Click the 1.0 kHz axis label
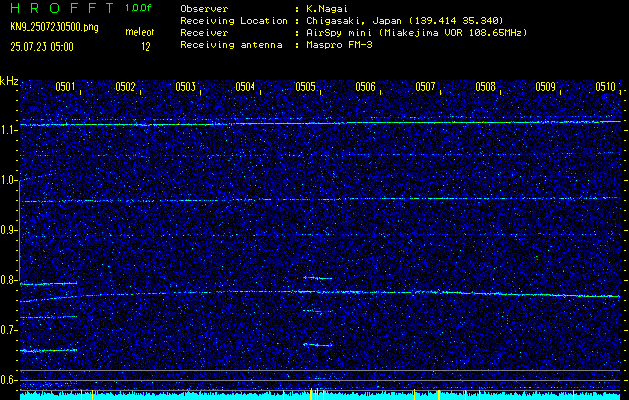Image resolution: width=629 pixels, height=400 pixels. [x=8, y=181]
